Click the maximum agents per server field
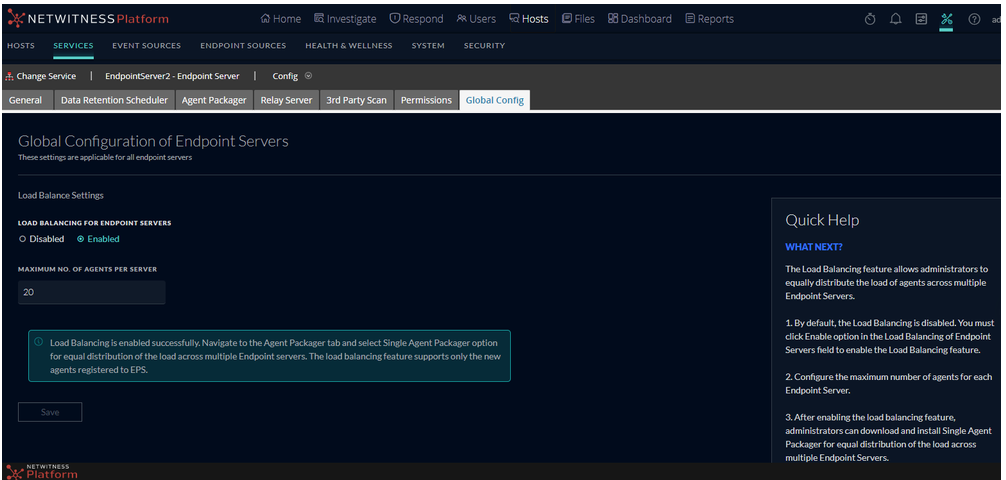Image resolution: width=1006 pixels, height=480 pixels. [x=91, y=293]
